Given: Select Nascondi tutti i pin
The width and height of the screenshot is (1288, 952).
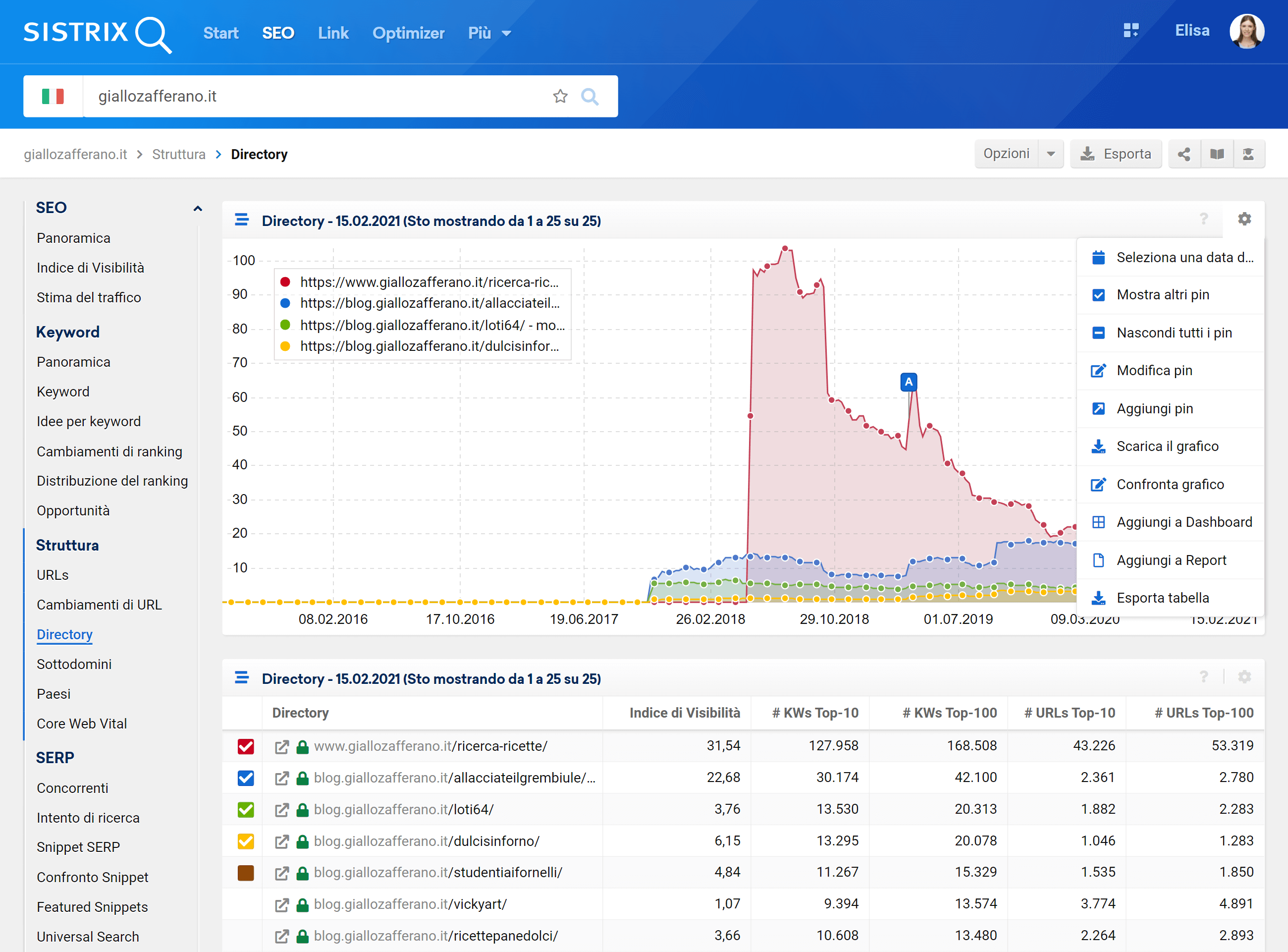Looking at the screenshot, I should pyautogui.click(x=1170, y=333).
